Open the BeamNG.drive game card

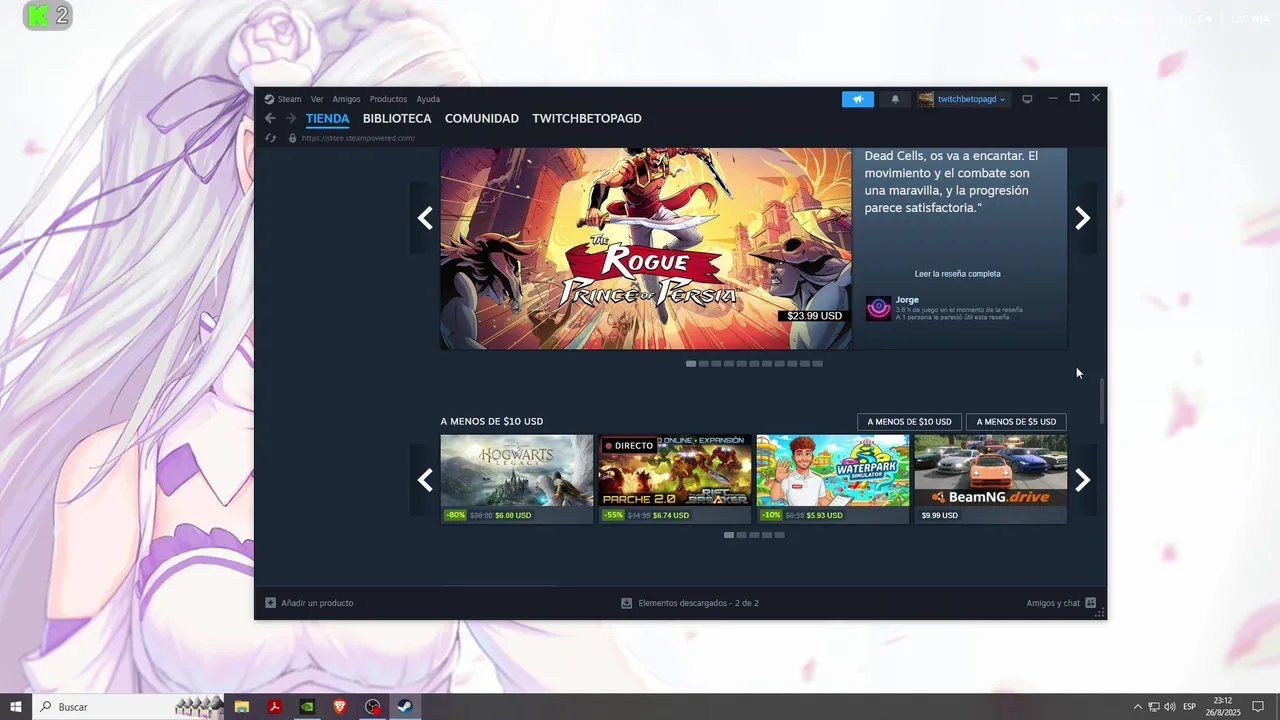coord(991,479)
